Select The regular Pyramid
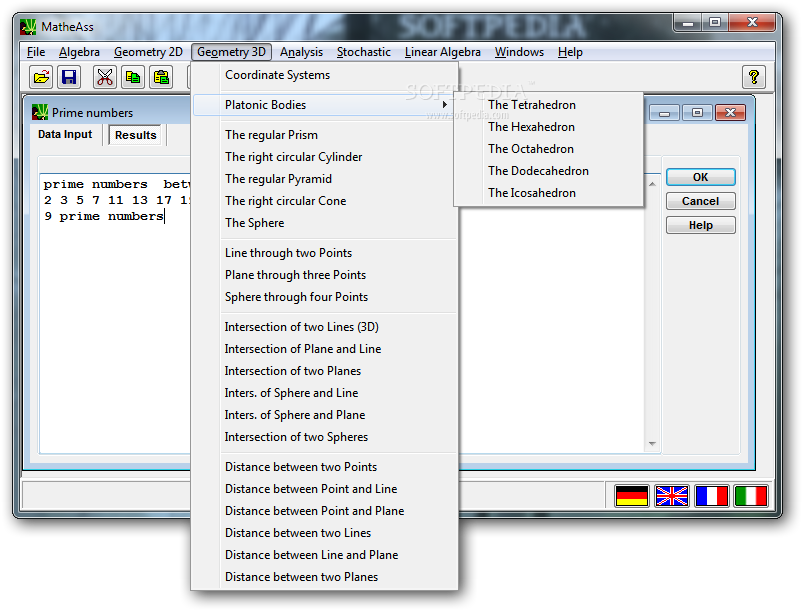 click(325, 179)
